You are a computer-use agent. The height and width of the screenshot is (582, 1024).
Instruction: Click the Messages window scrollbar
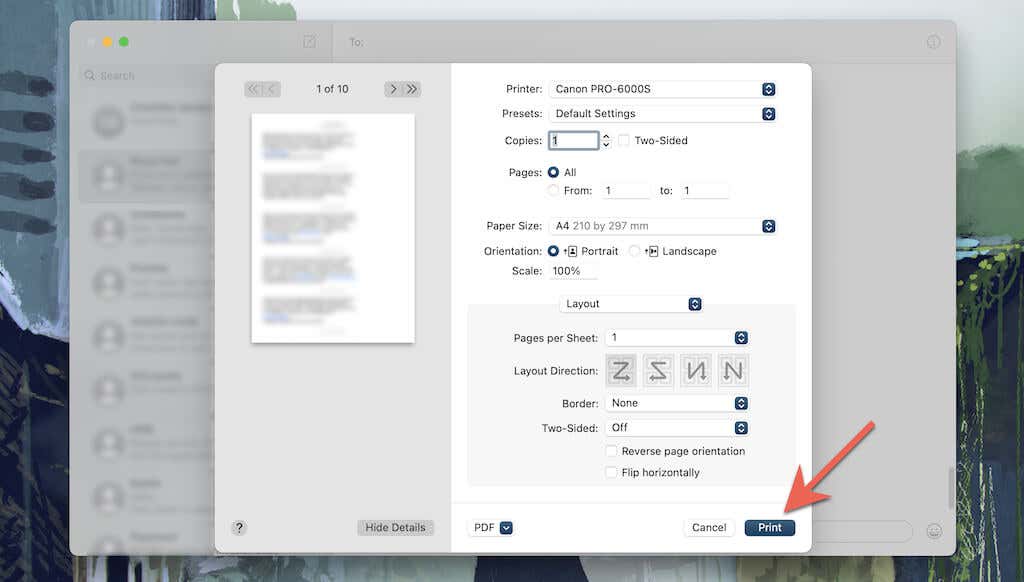click(951, 487)
